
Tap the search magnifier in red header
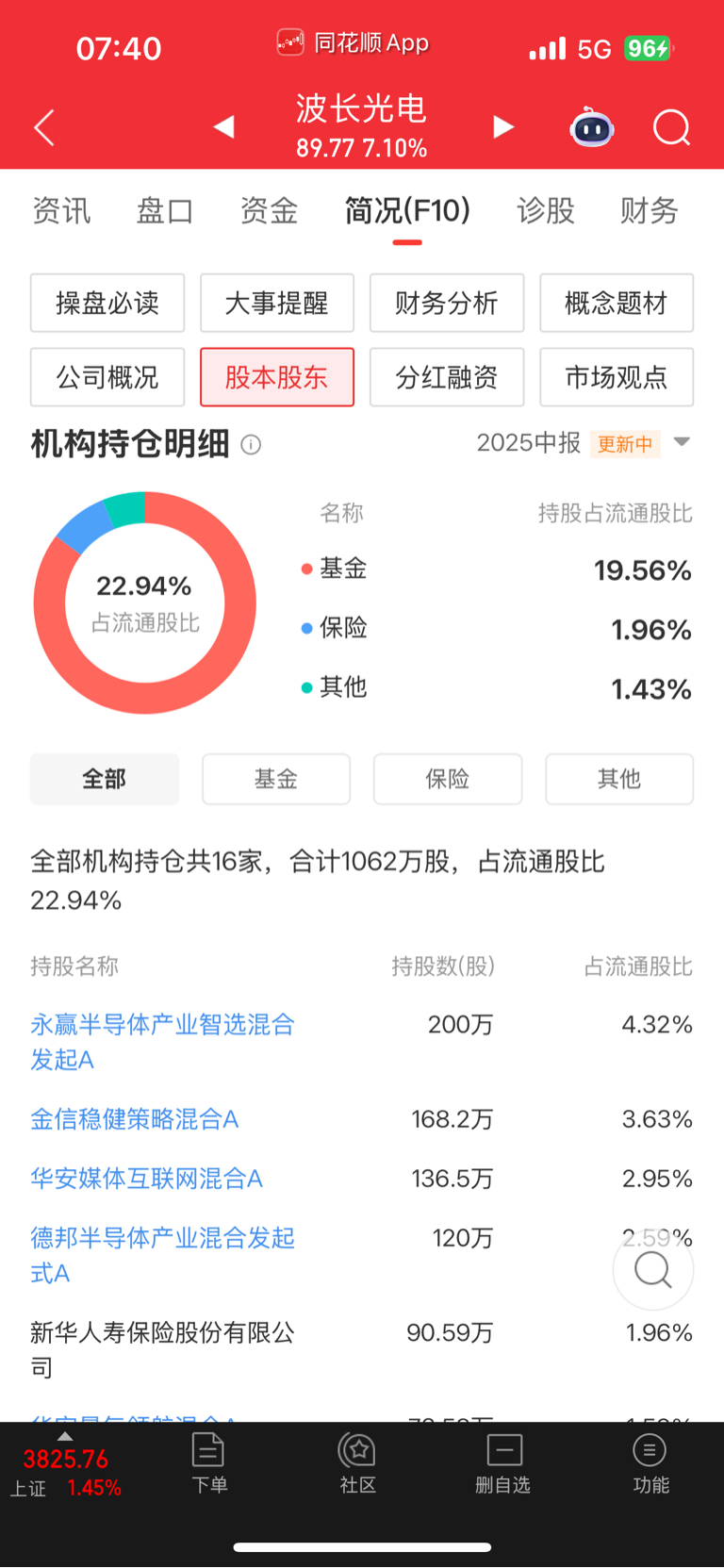click(x=672, y=127)
